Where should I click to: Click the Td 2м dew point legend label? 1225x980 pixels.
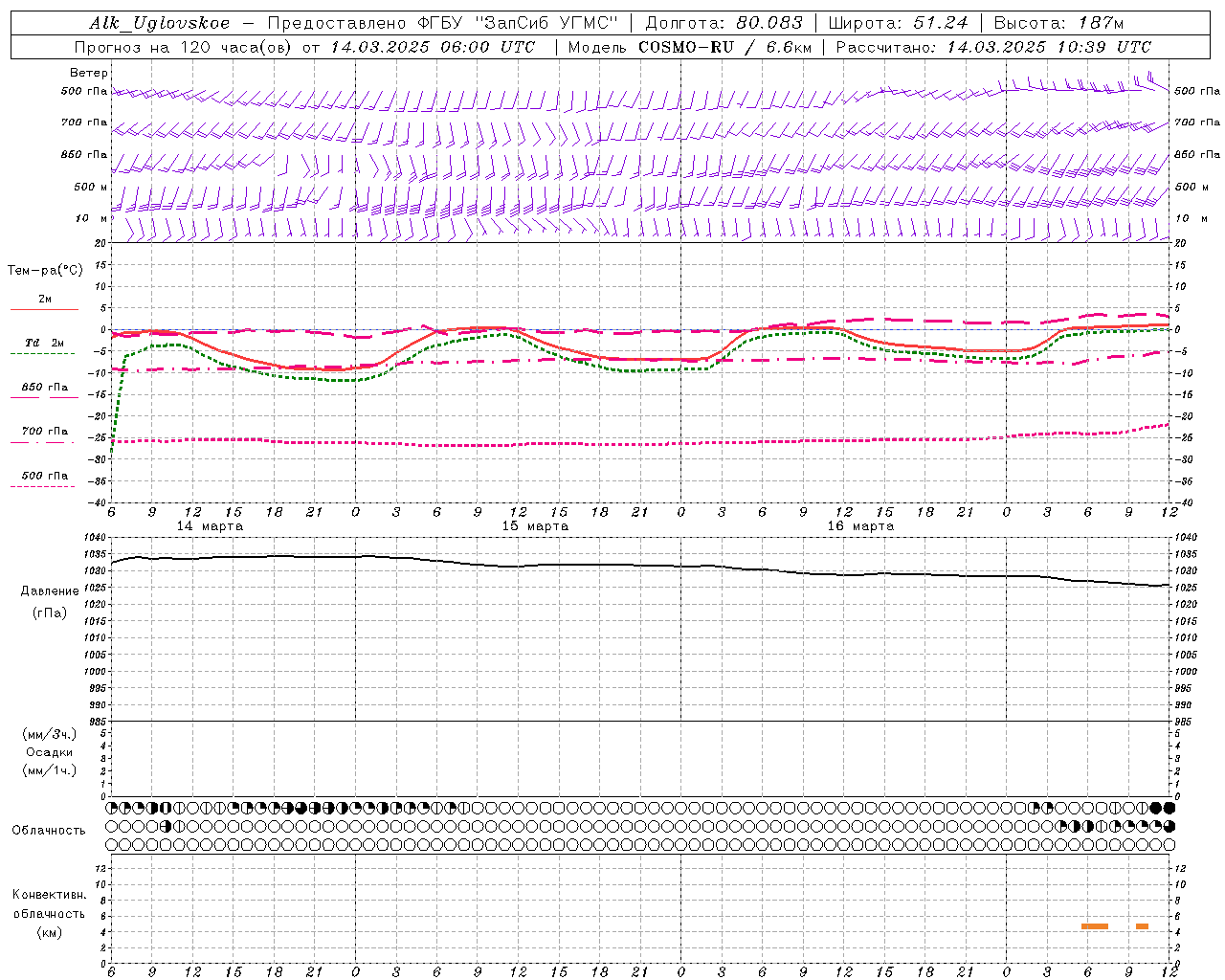tap(45, 343)
